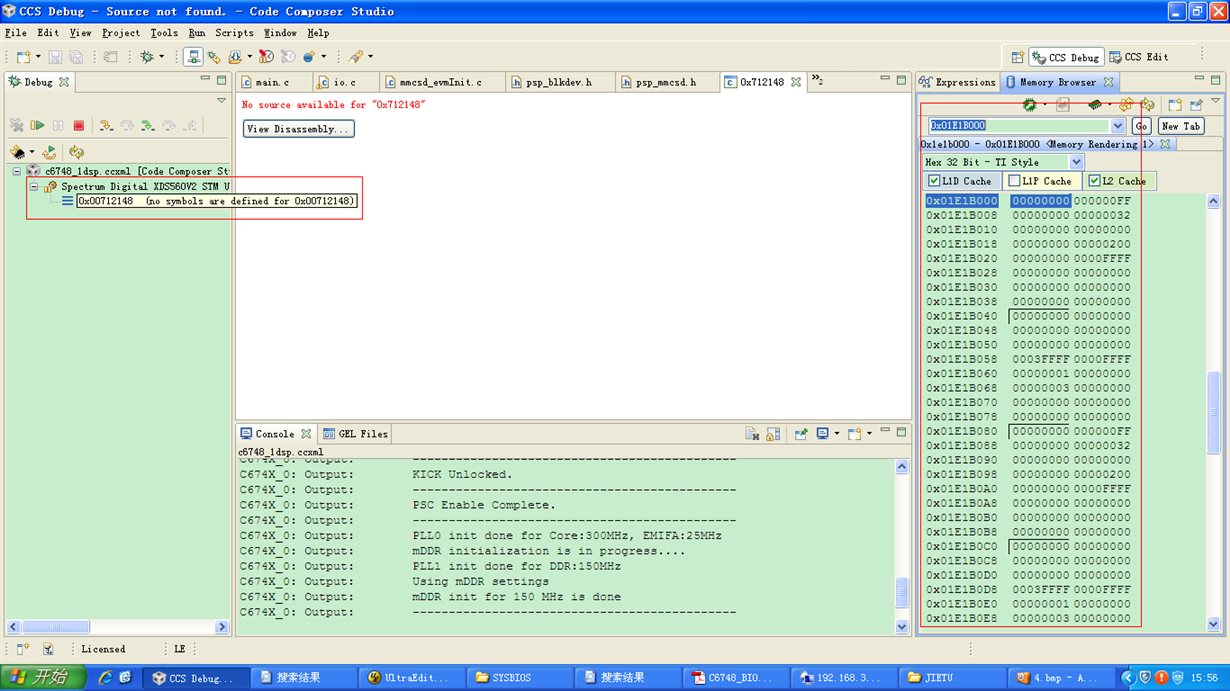Viewport: 1230px width, 691px height.
Task: Click the Go button in Memory Browser
Action: (x=1141, y=126)
